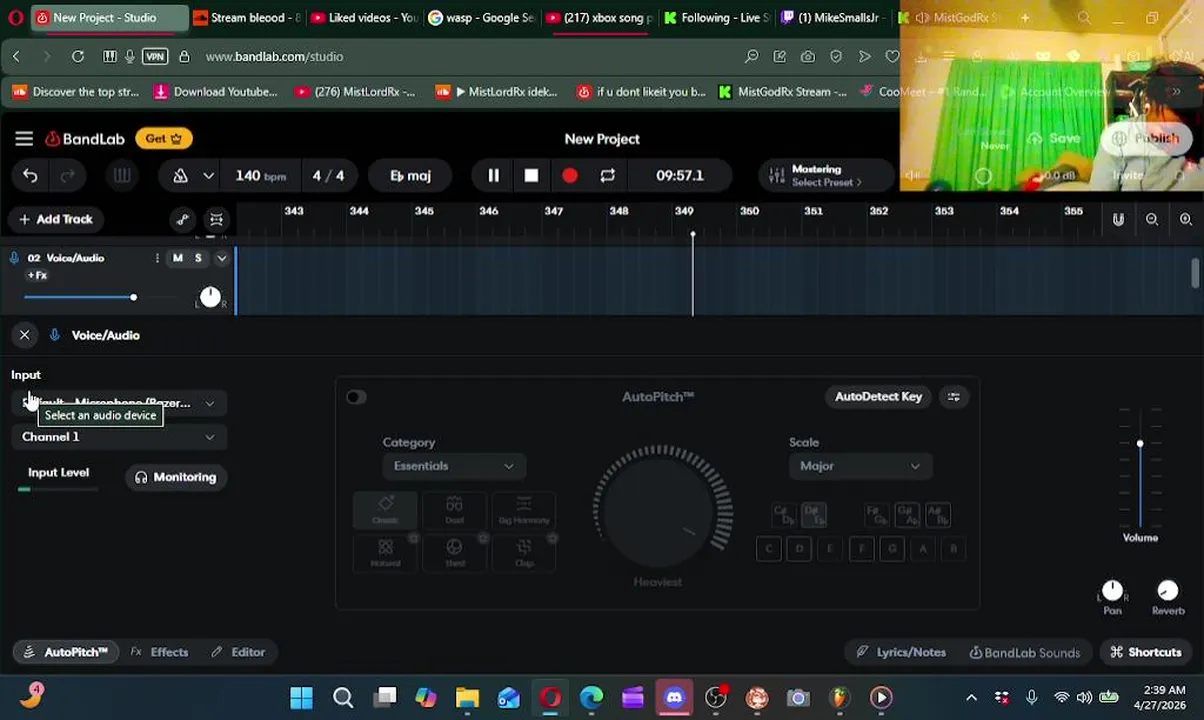
Task: Open the virtual MIDI keyboard icon
Action: (x=122, y=176)
